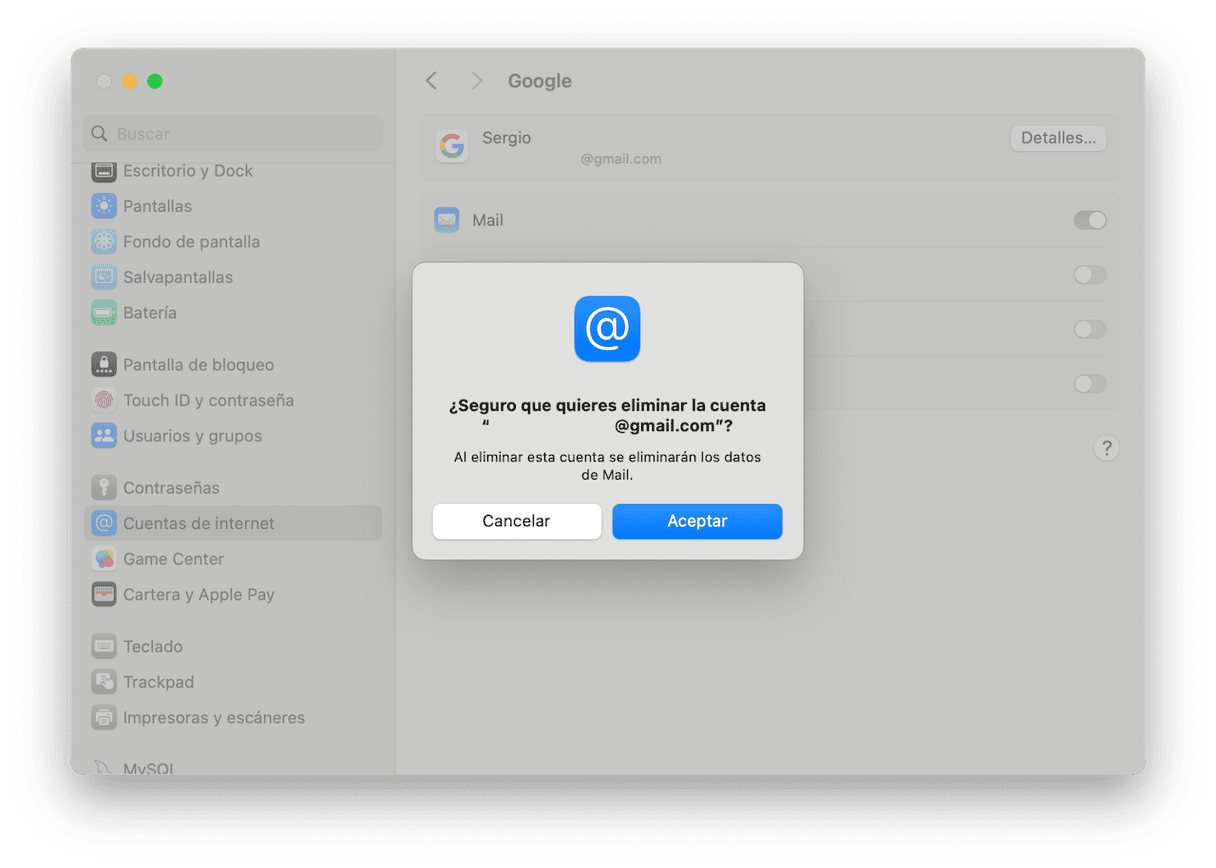Click the Touch ID fingerprint icon
This screenshot has height=868, width=1216.
104,400
